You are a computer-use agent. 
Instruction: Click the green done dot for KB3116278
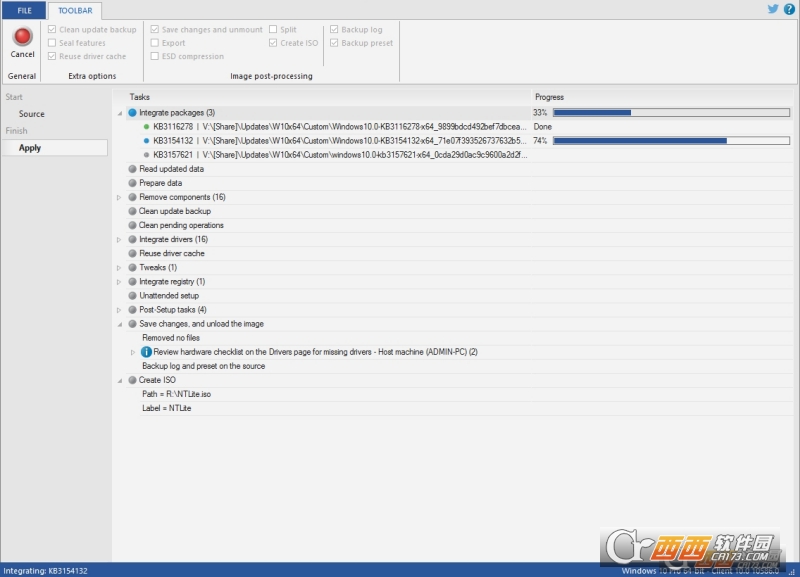point(146,127)
